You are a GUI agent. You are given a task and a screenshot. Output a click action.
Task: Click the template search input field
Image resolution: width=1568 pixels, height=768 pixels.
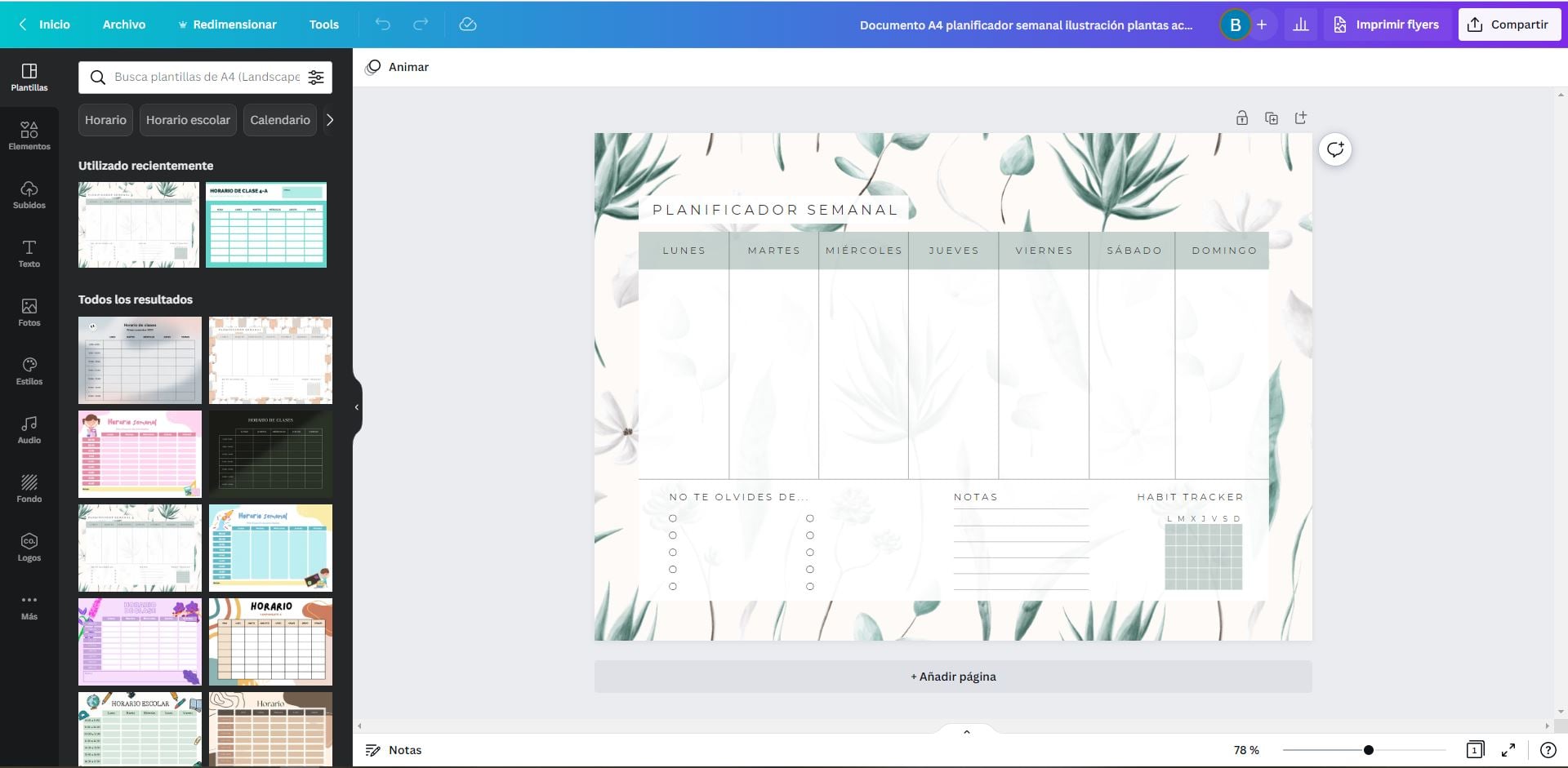[x=207, y=78]
